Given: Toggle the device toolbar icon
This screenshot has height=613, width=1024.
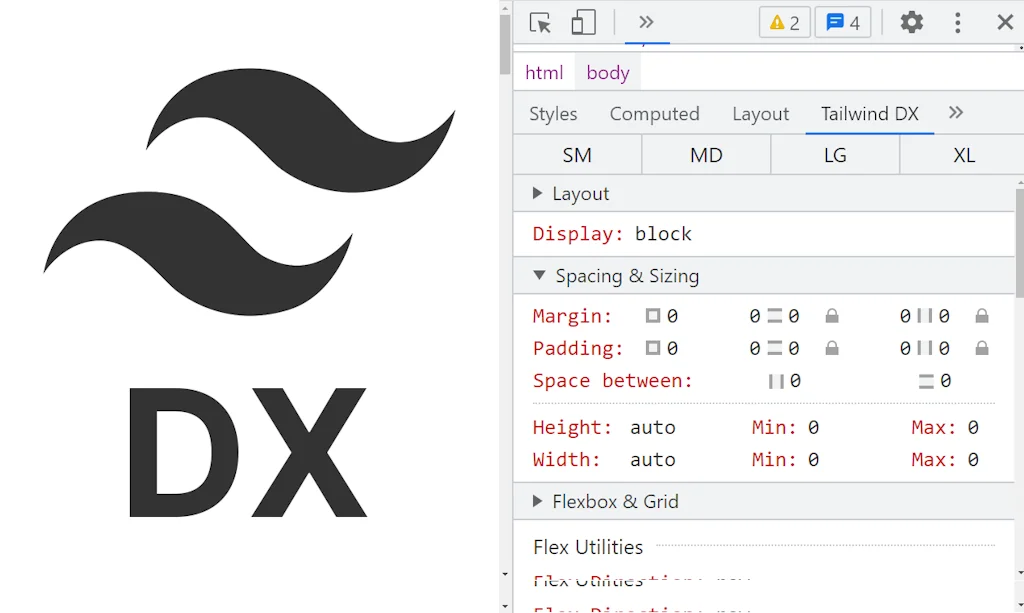Looking at the screenshot, I should (x=583, y=23).
